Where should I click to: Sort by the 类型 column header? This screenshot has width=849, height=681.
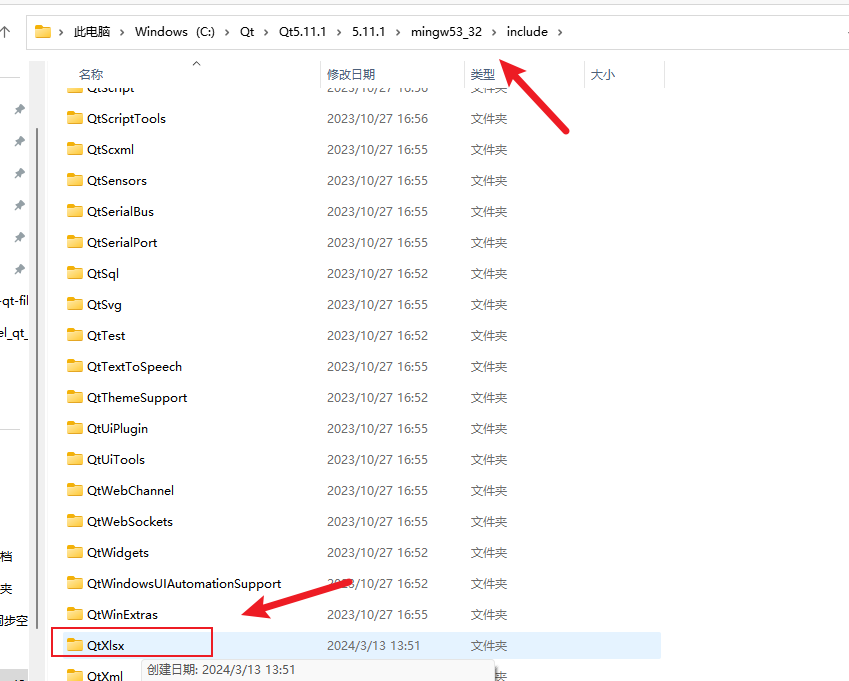click(483, 74)
